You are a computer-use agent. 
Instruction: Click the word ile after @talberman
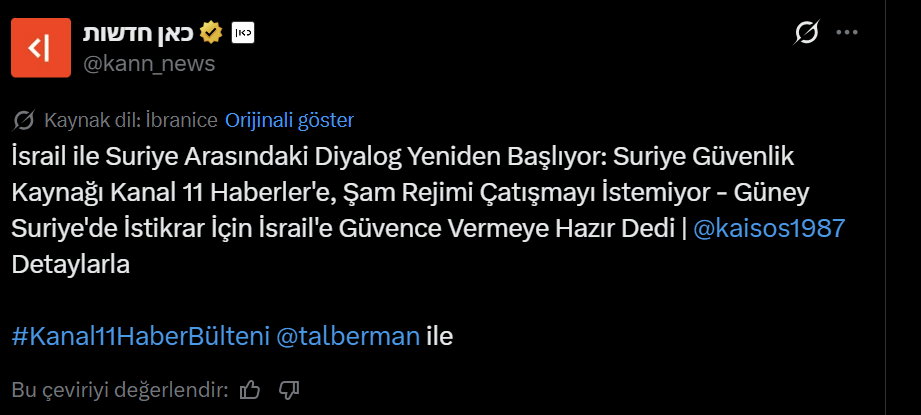pyautogui.click(x=440, y=336)
